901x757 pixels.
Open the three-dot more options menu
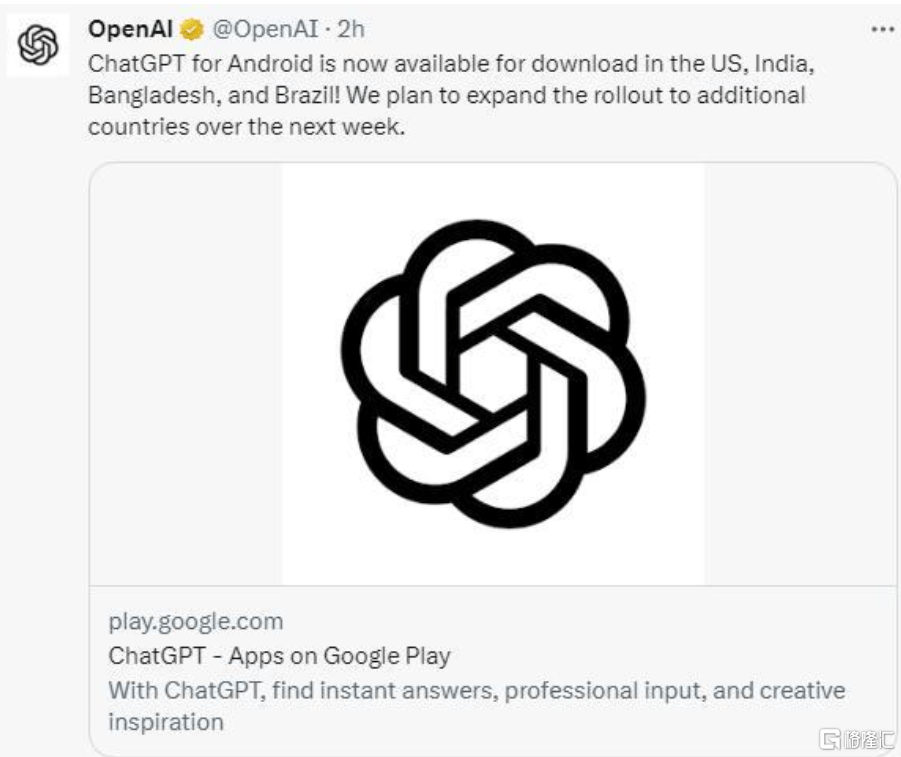882,30
